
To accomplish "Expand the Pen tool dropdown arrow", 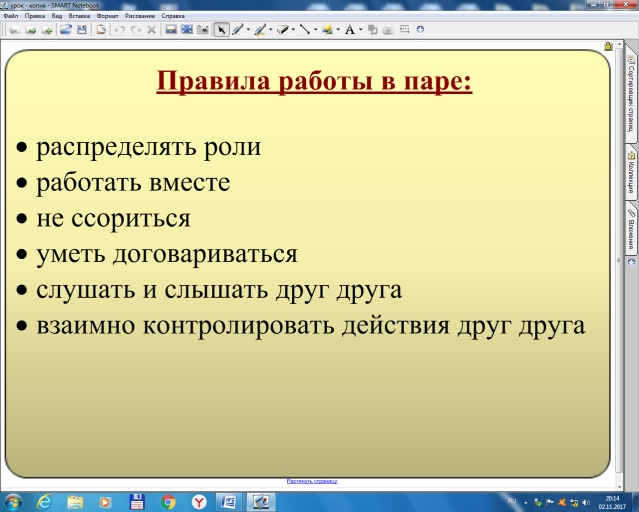I will [248, 30].
